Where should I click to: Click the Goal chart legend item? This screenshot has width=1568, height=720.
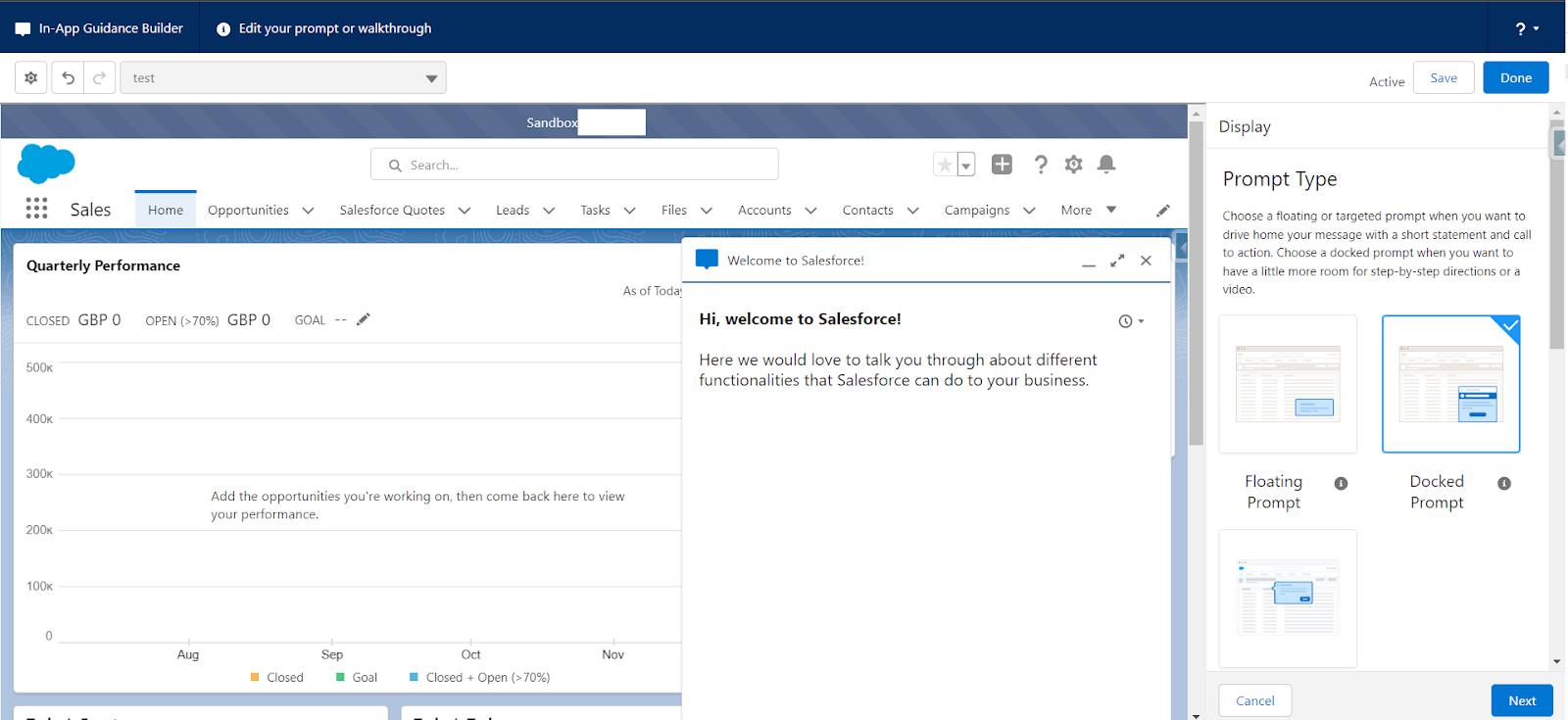[x=357, y=677]
